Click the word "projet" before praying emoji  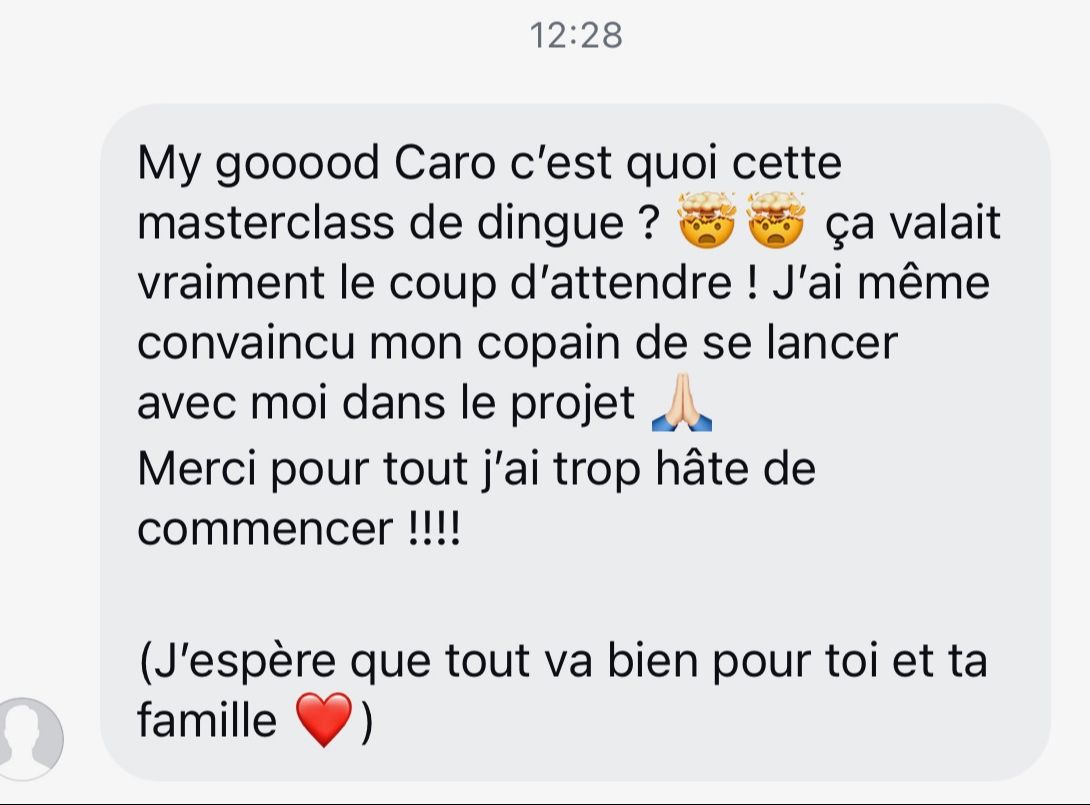click(x=573, y=405)
